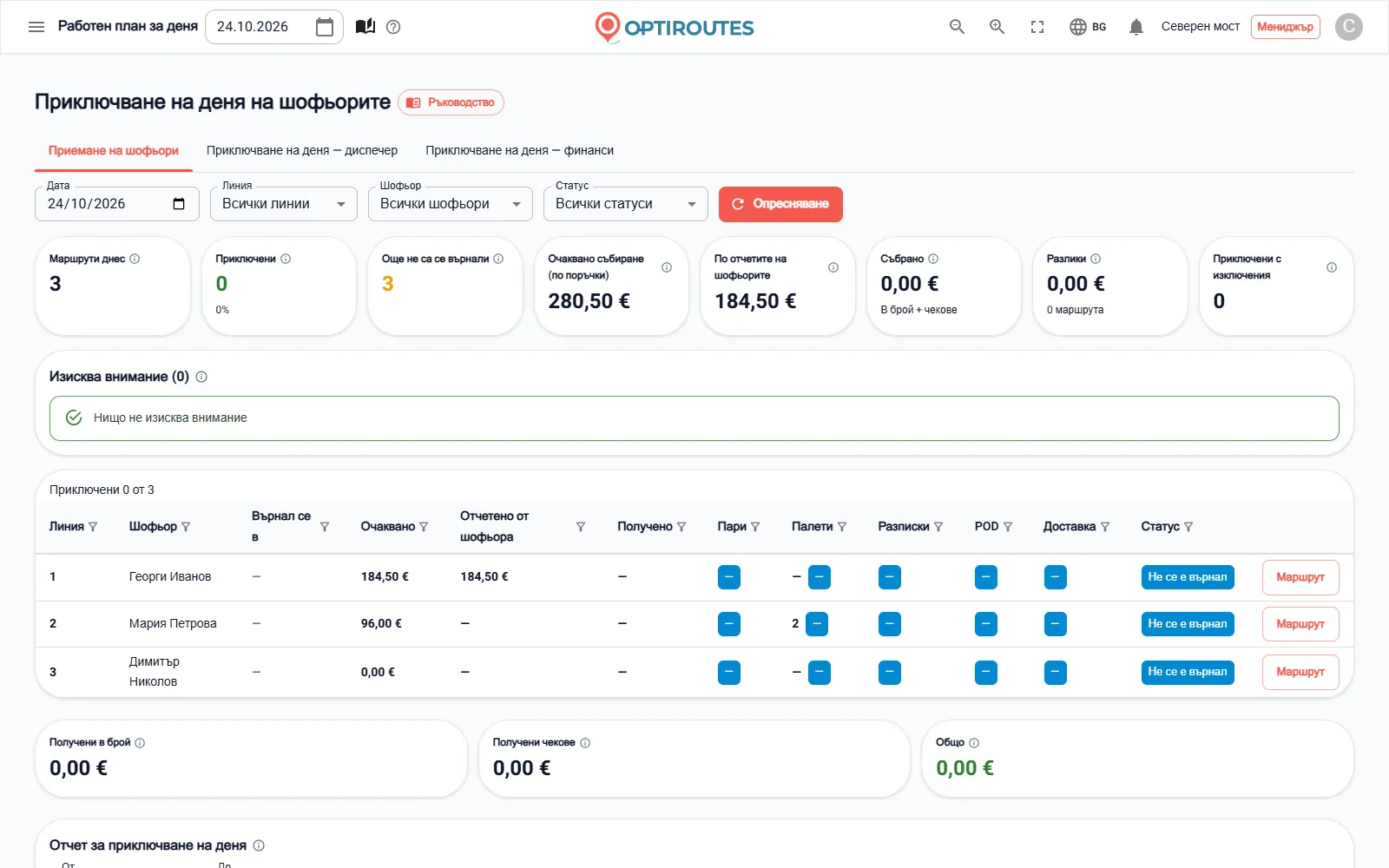Toggle fullscreen mode icon

pos(1037,27)
